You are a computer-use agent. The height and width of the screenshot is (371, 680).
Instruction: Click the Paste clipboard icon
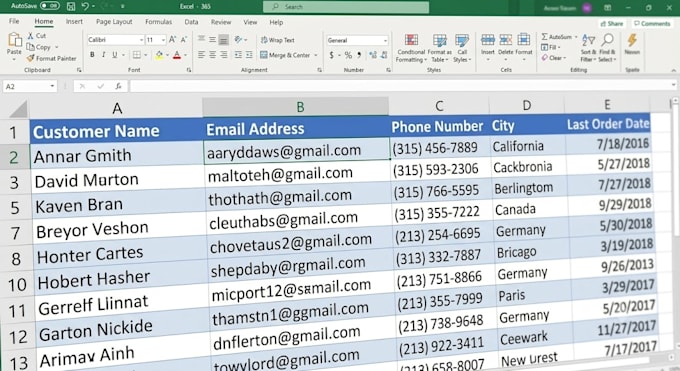pyautogui.click(x=14, y=40)
